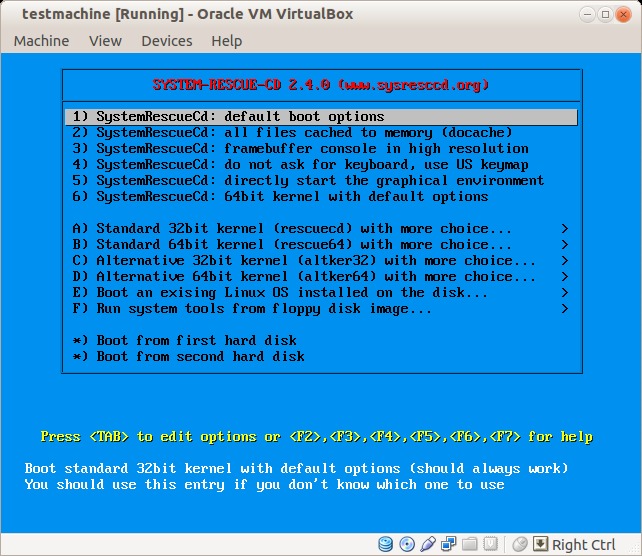Maximize the VirtualBox window
Viewport: 642px width, 556px height.
pos(606,15)
